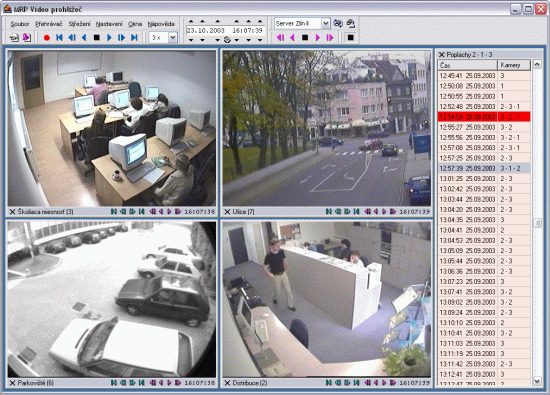The image size is (550, 395).
Task: Sort alarms by the Čas column header
Action: tap(467, 65)
